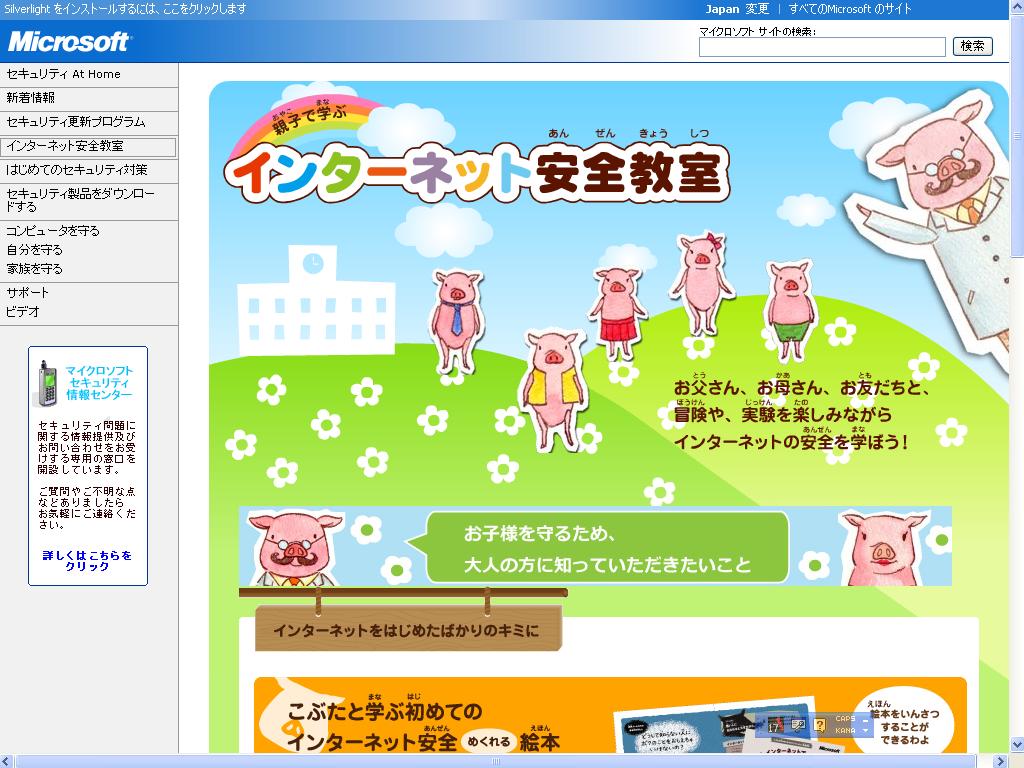Click the horizontal scrollbar left arrow
Screen dimensions: 1024x768
pyautogui.click(x=7, y=761)
